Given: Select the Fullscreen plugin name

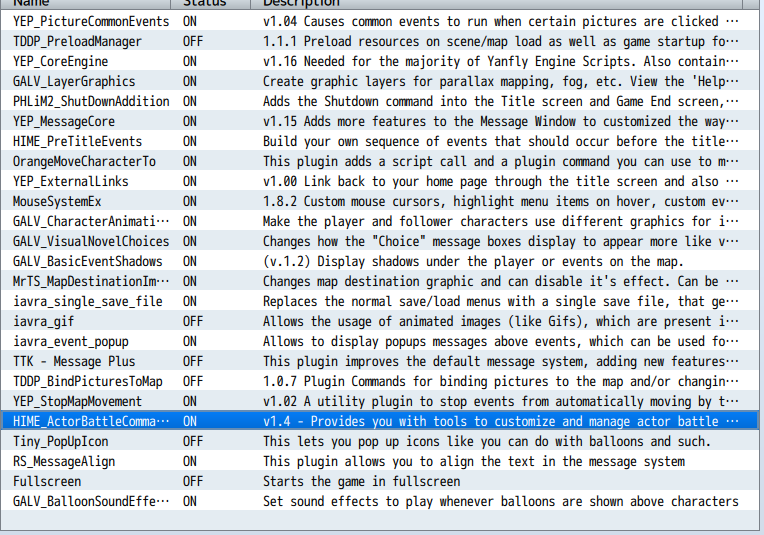Looking at the screenshot, I should pyautogui.click(x=47, y=481).
